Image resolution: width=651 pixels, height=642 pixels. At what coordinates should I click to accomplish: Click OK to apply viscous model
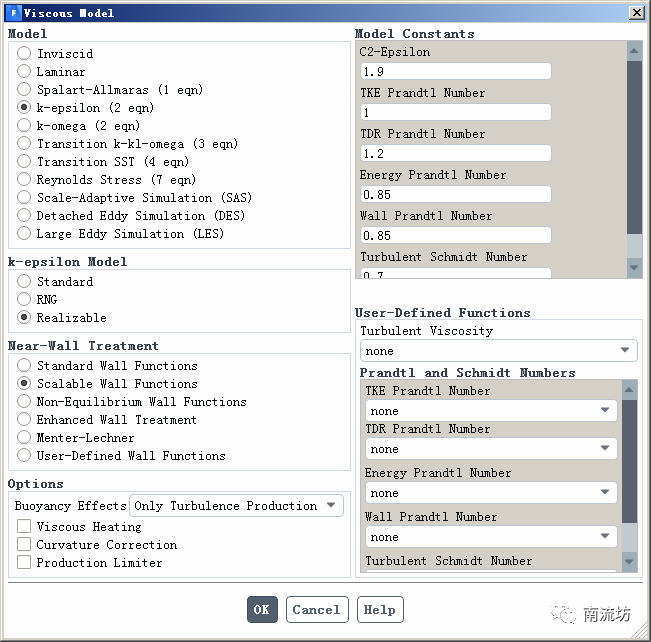[262, 610]
